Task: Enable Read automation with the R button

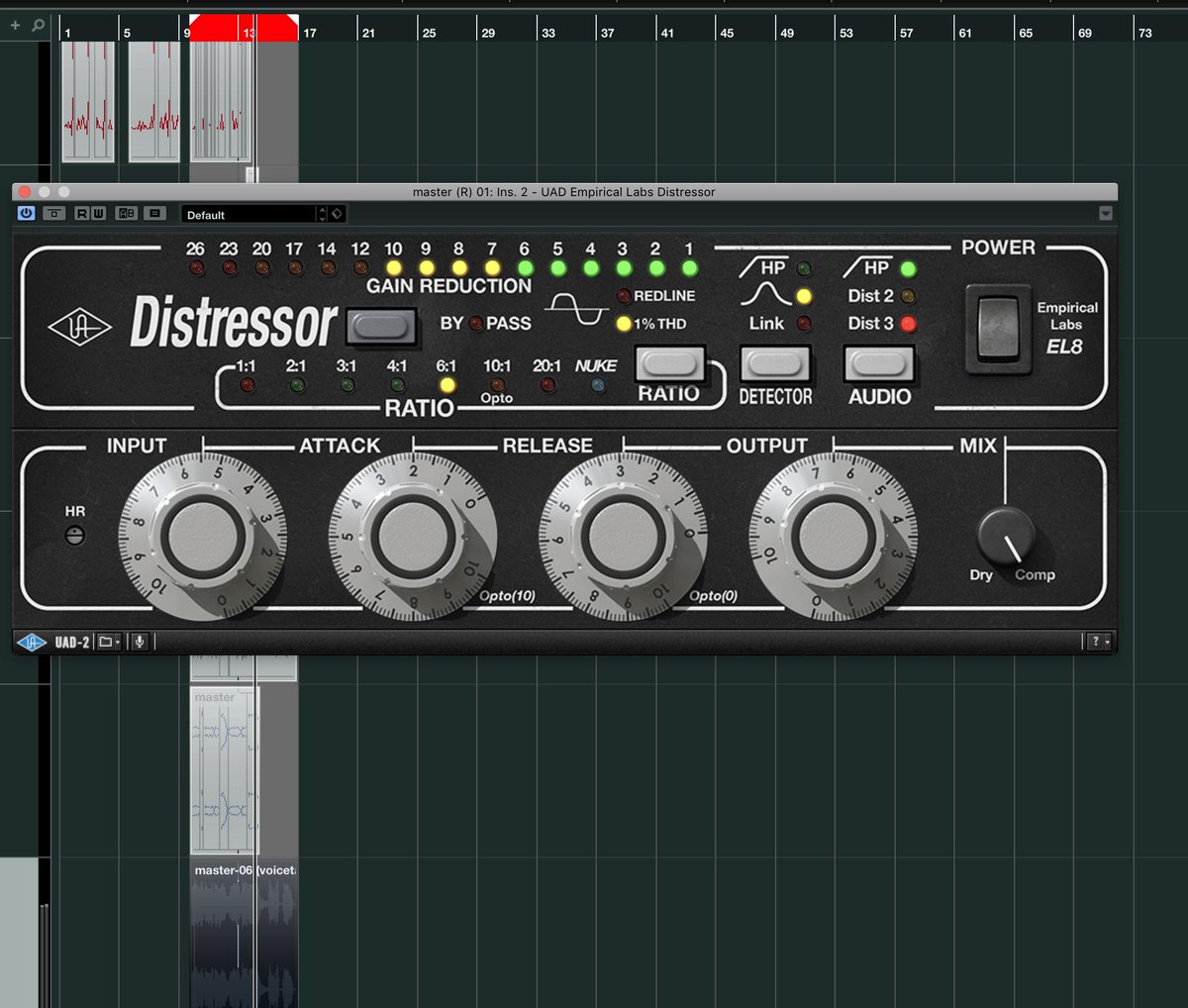Action: 82,213
